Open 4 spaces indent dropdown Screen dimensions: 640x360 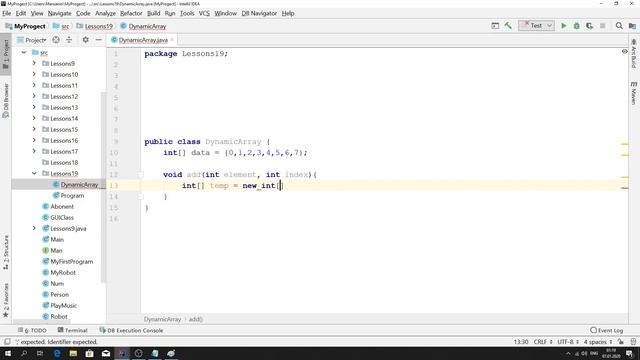(x=598, y=342)
